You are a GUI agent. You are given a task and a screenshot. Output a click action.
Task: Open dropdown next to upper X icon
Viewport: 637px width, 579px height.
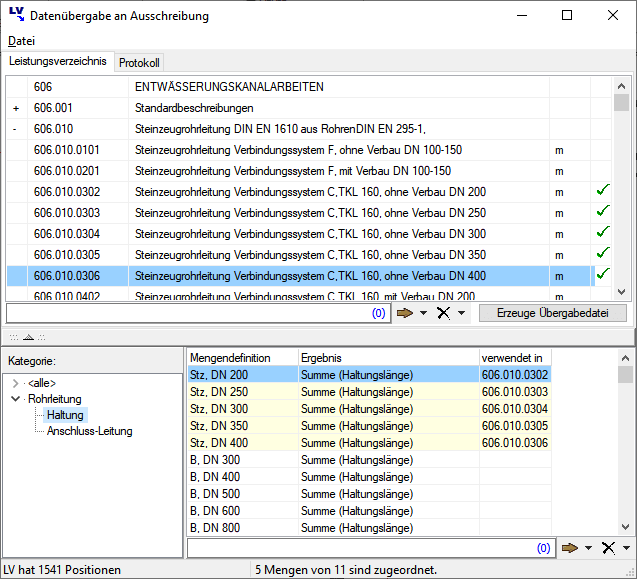(461, 314)
